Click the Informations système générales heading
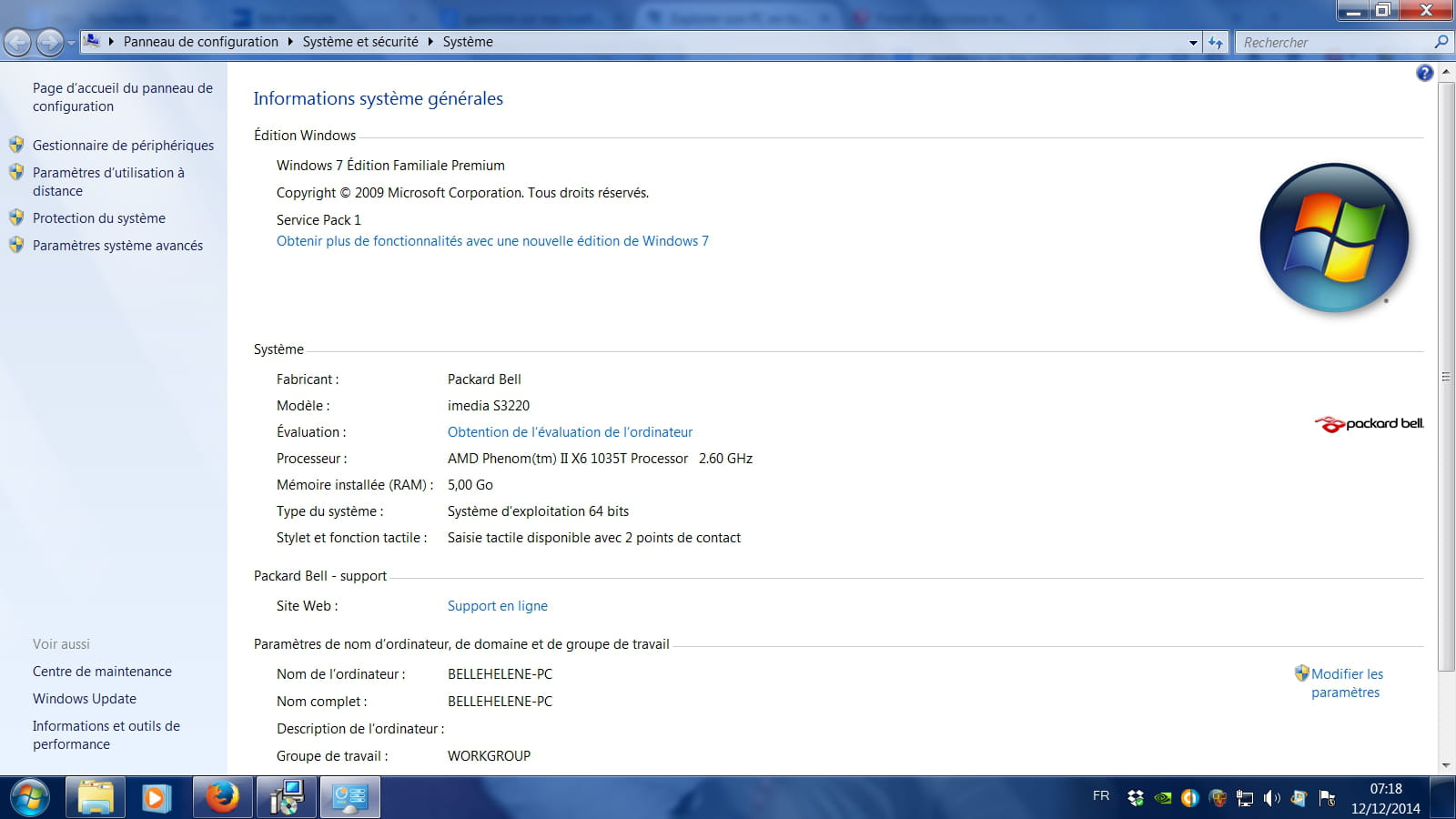The height and width of the screenshot is (819, 1456). [378, 98]
